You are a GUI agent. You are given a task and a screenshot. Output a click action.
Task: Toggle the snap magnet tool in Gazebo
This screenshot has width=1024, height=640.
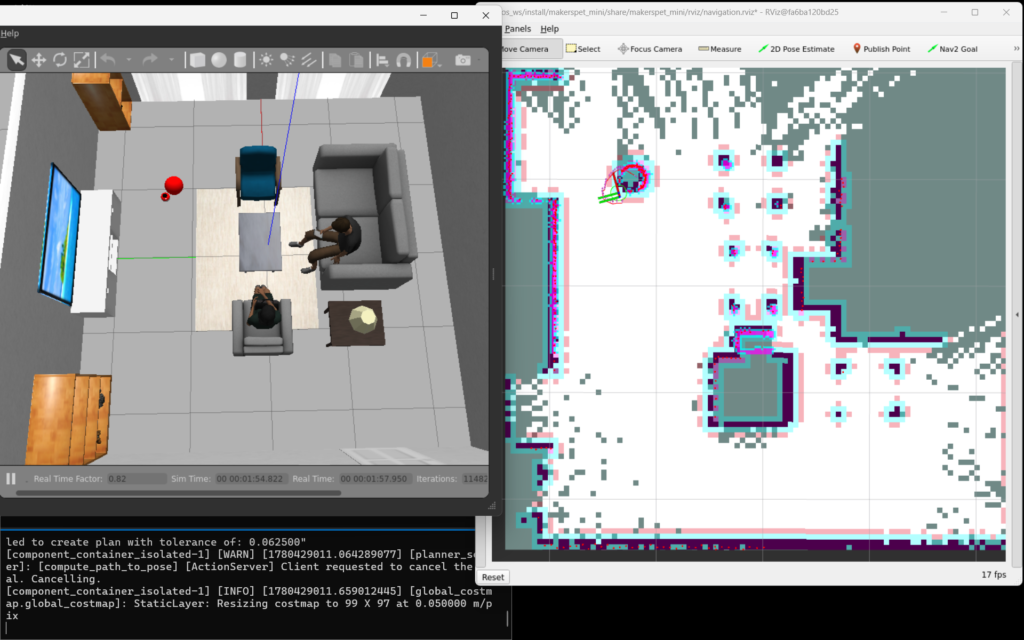tap(404, 60)
